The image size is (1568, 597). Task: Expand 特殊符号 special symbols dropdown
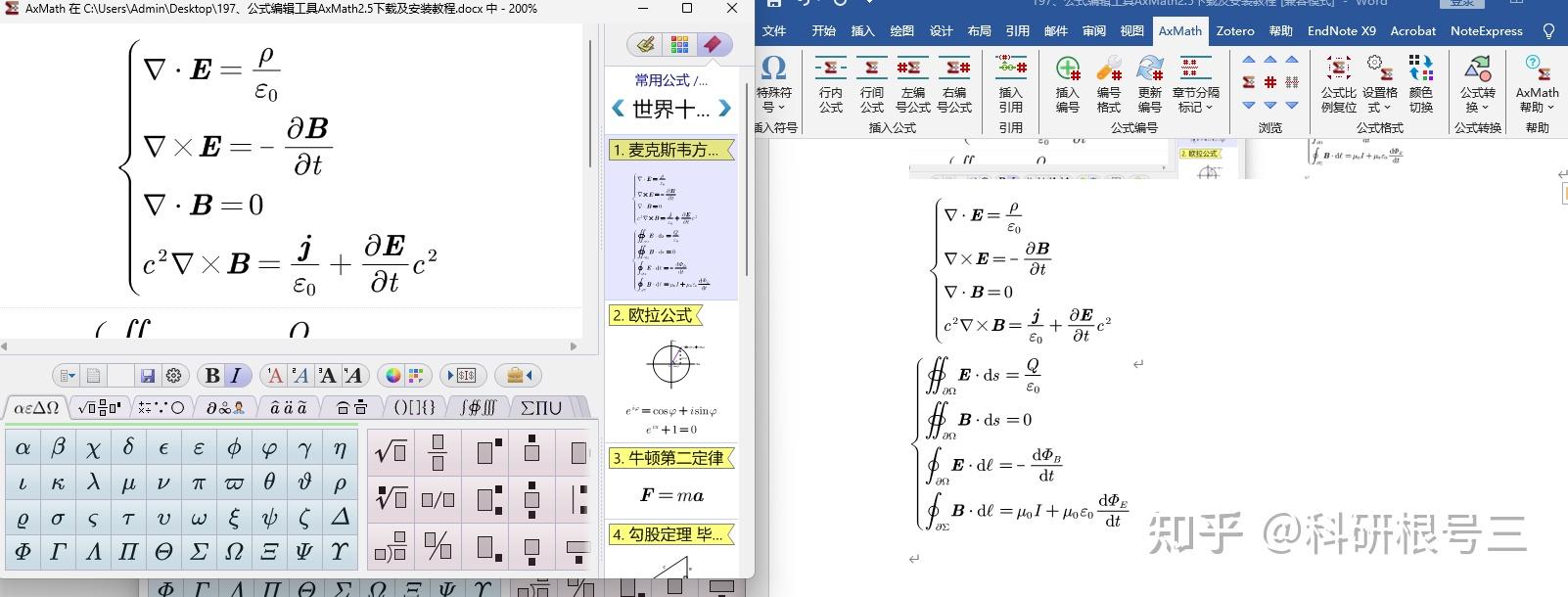(774, 85)
